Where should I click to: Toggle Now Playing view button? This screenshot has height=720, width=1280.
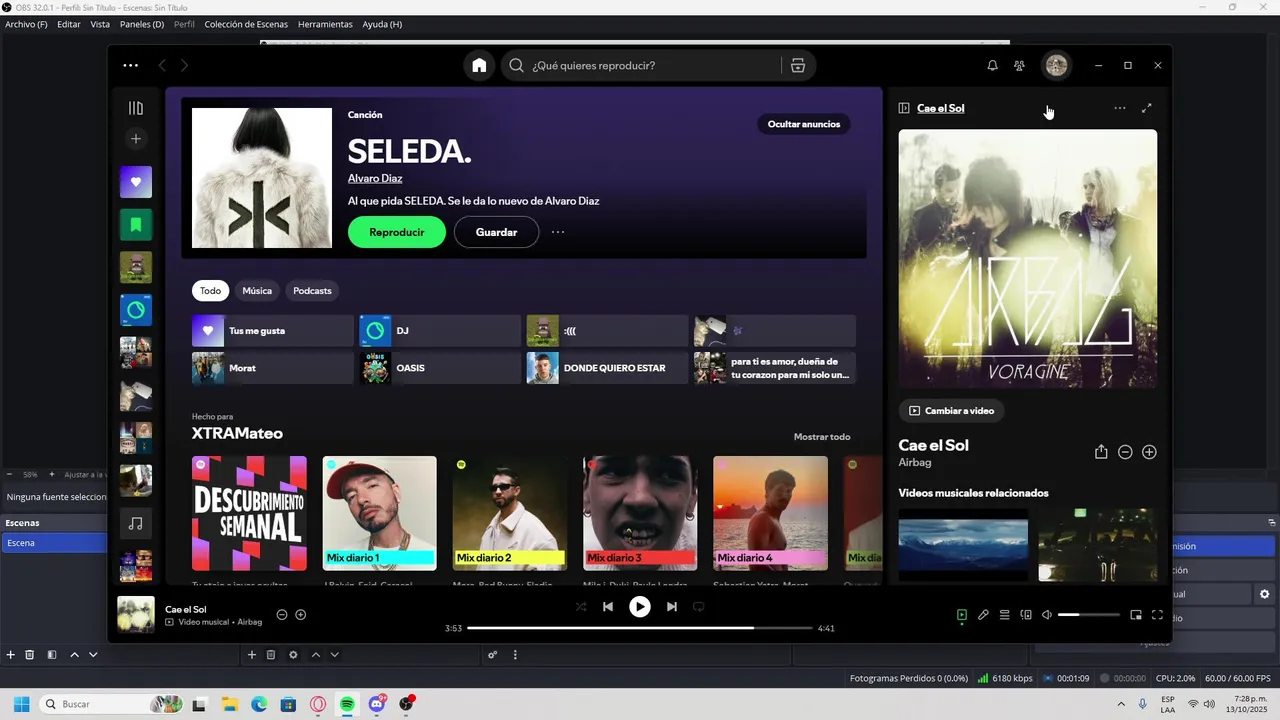click(x=962, y=615)
